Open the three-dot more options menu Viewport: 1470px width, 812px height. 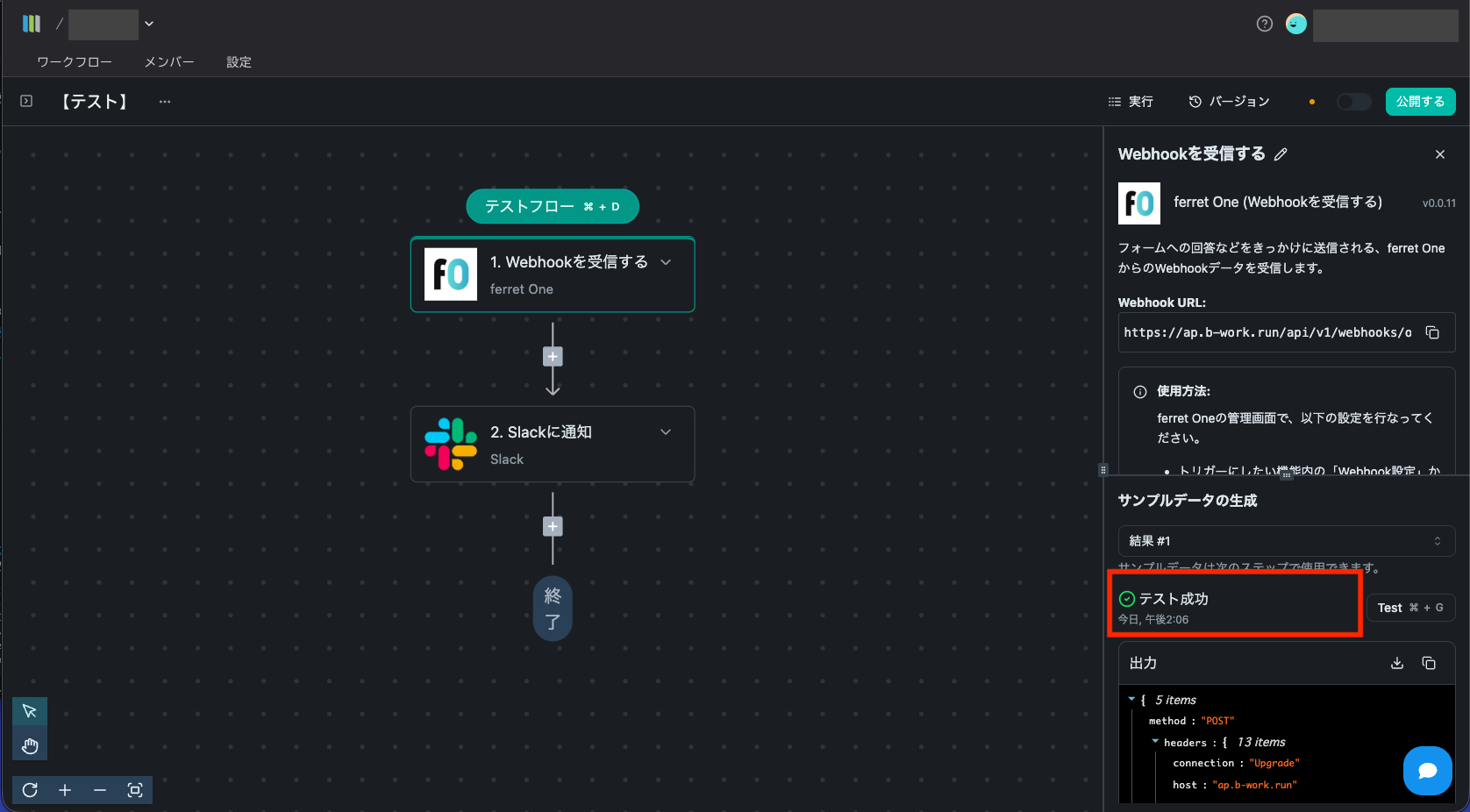coord(165,102)
